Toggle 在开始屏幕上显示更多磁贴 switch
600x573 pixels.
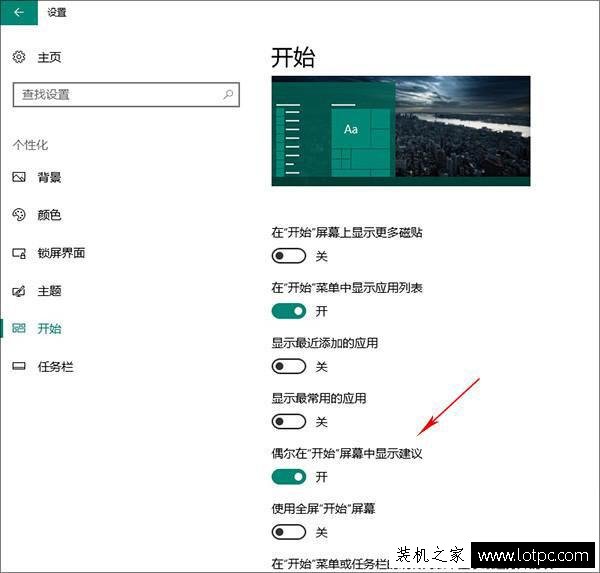pos(289,256)
